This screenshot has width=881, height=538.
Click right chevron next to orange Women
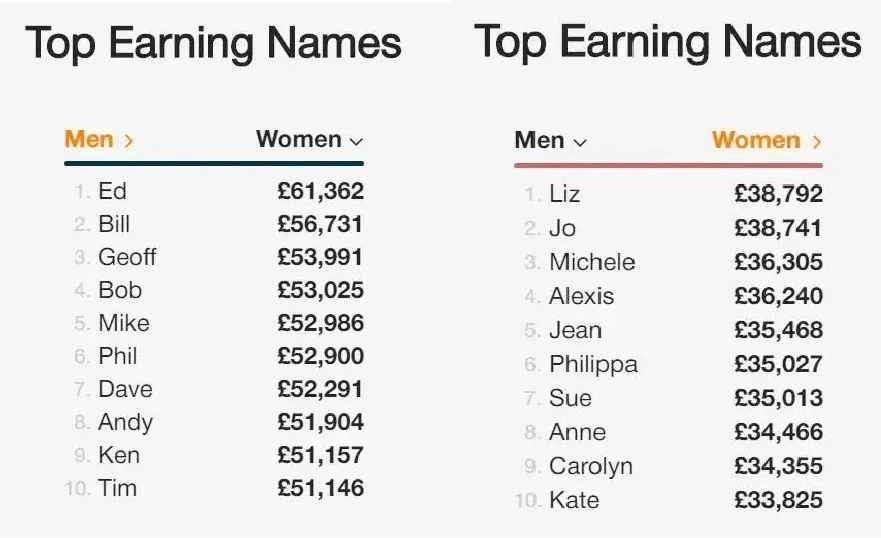pos(817,142)
